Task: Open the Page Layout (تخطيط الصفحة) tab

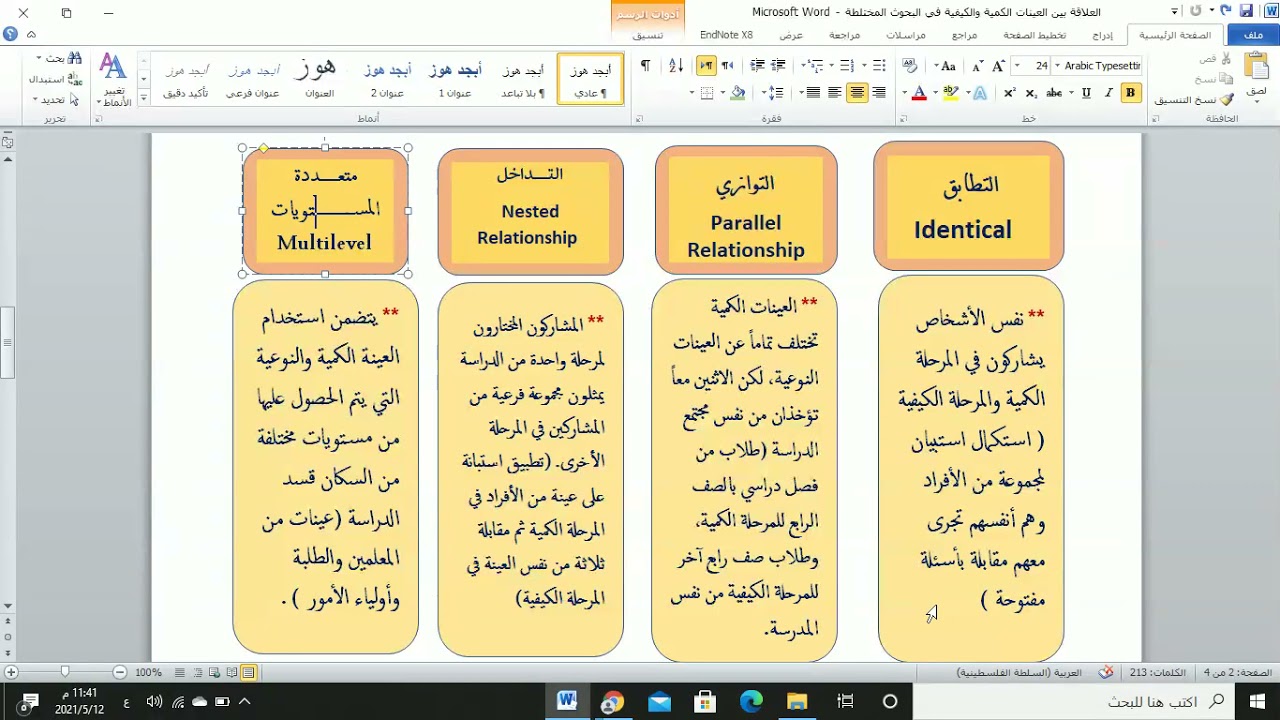Action: pyautogui.click(x=1035, y=35)
